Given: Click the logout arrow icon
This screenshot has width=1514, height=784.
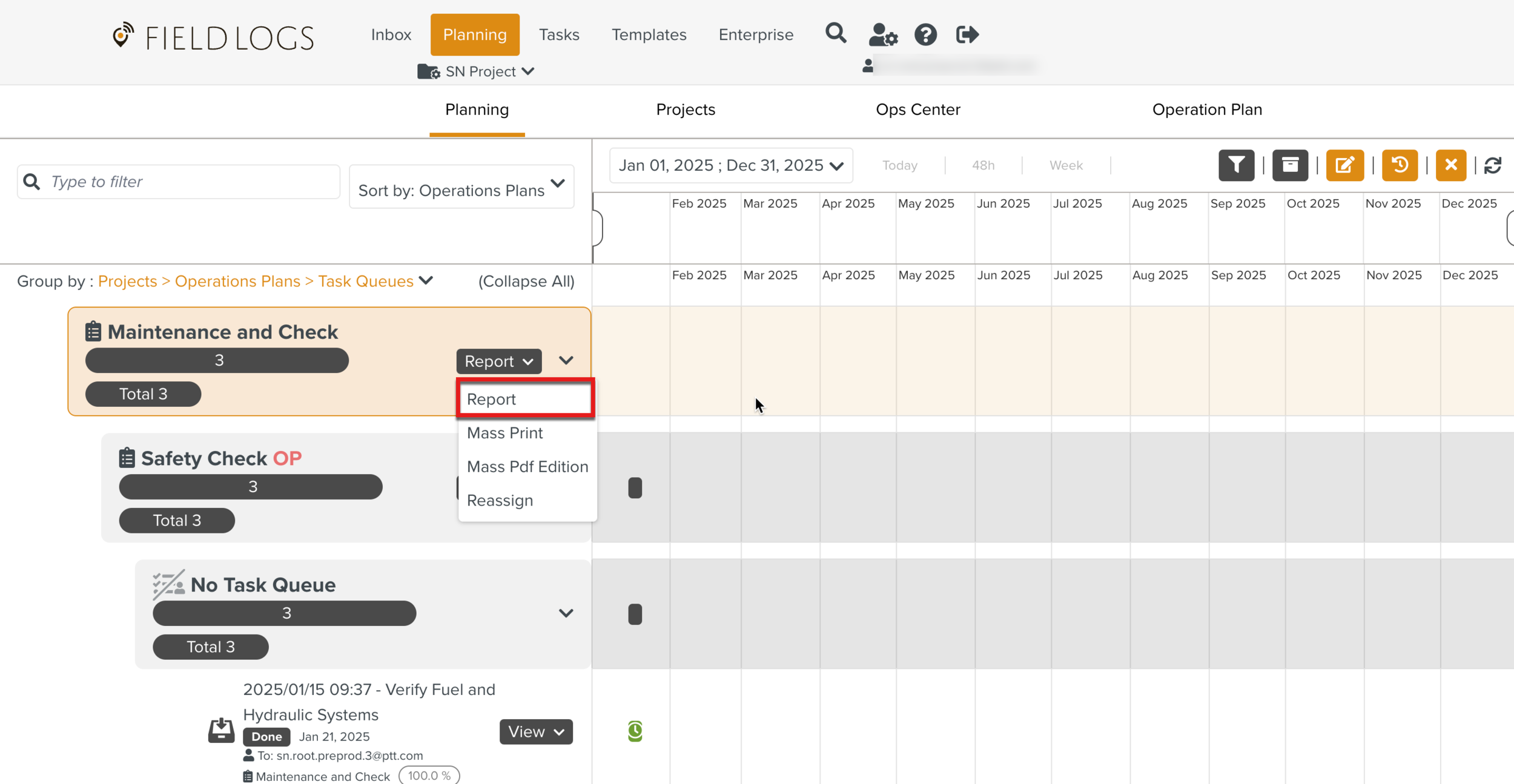Looking at the screenshot, I should pyautogui.click(x=967, y=35).
